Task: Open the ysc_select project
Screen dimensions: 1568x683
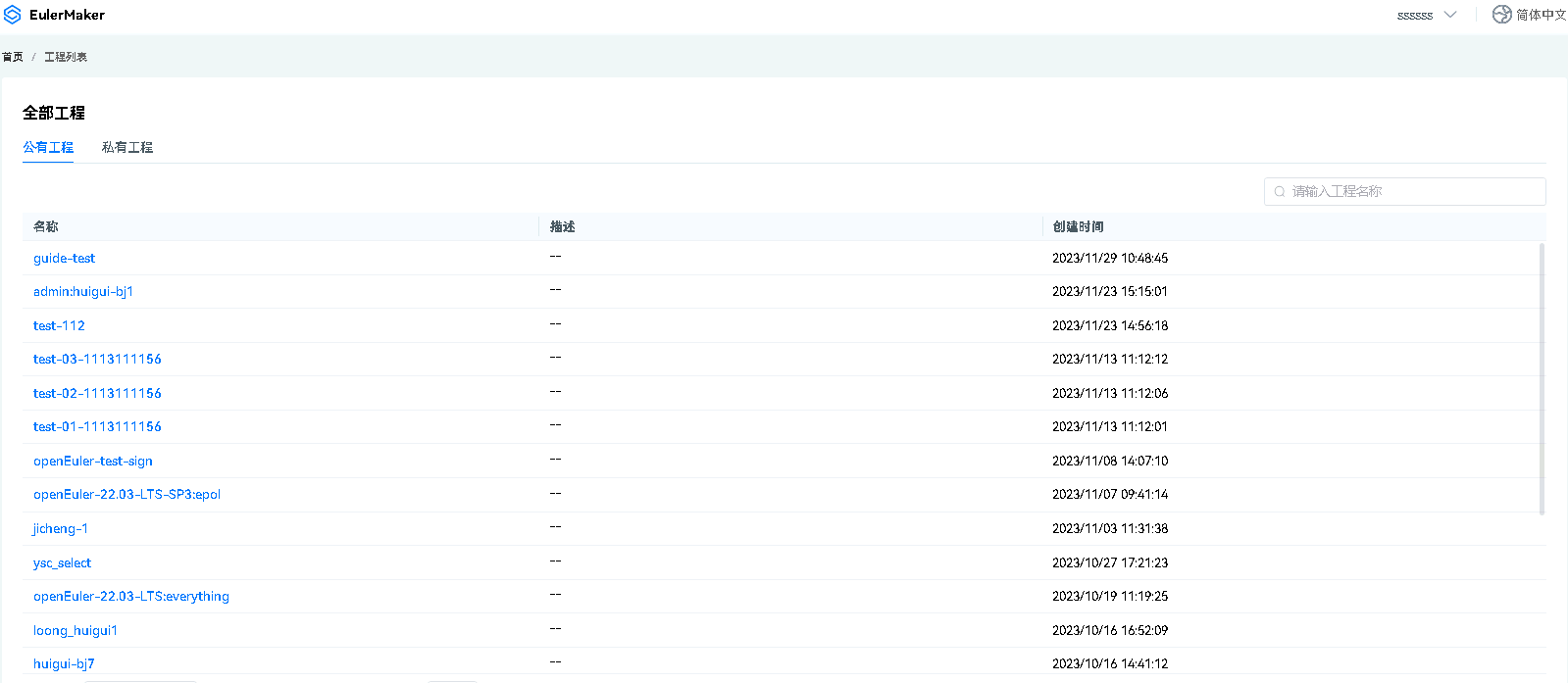Action: coord(62,563)
